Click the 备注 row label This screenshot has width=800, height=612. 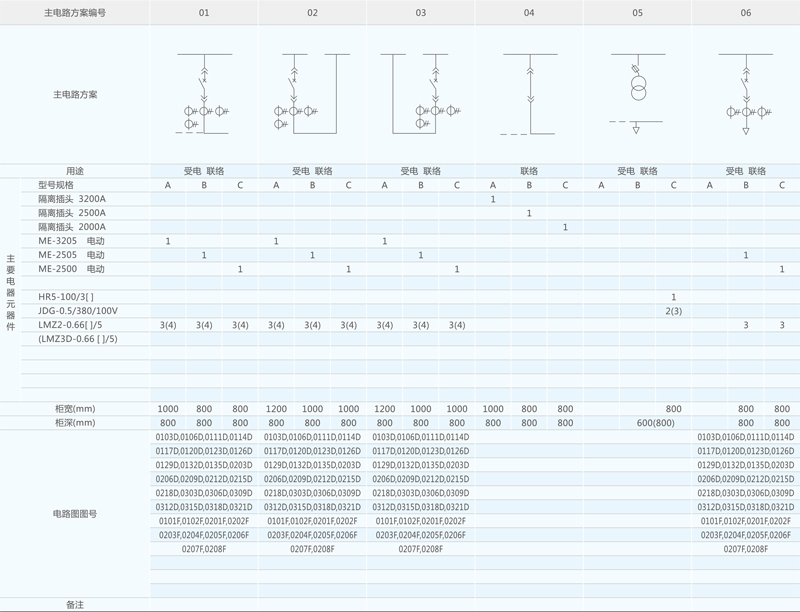(x=75, y=605)
